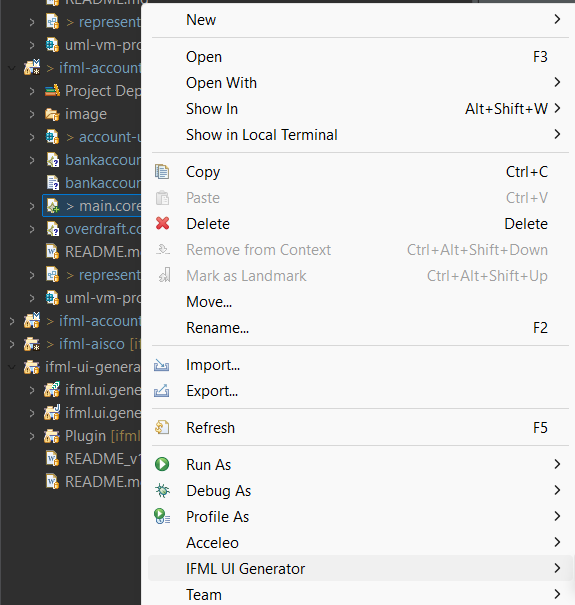Expand the image folder arrow
Screen dimensions: 575x605
32,114
